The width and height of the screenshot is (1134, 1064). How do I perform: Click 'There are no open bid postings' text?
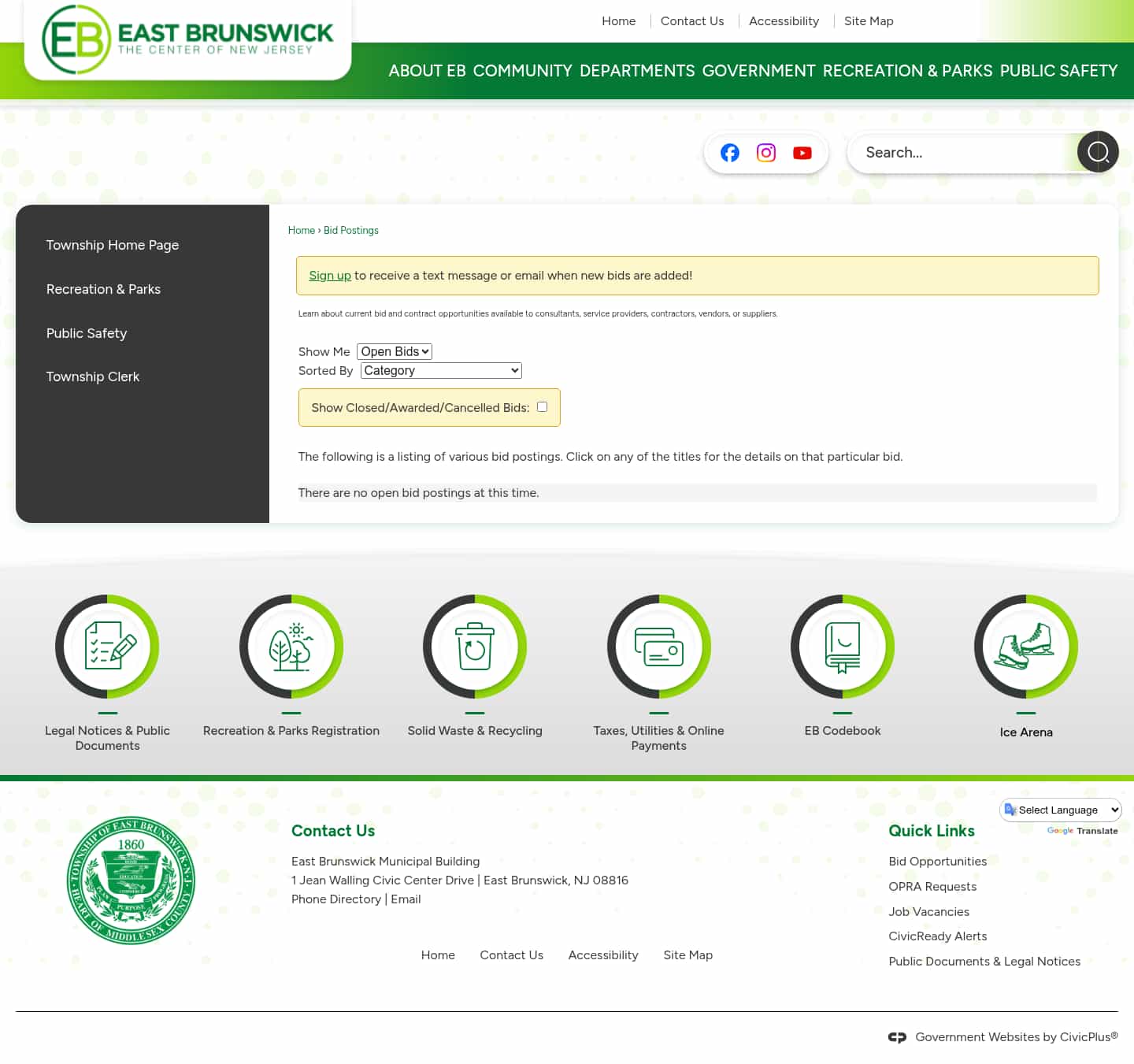click(418, 493)
